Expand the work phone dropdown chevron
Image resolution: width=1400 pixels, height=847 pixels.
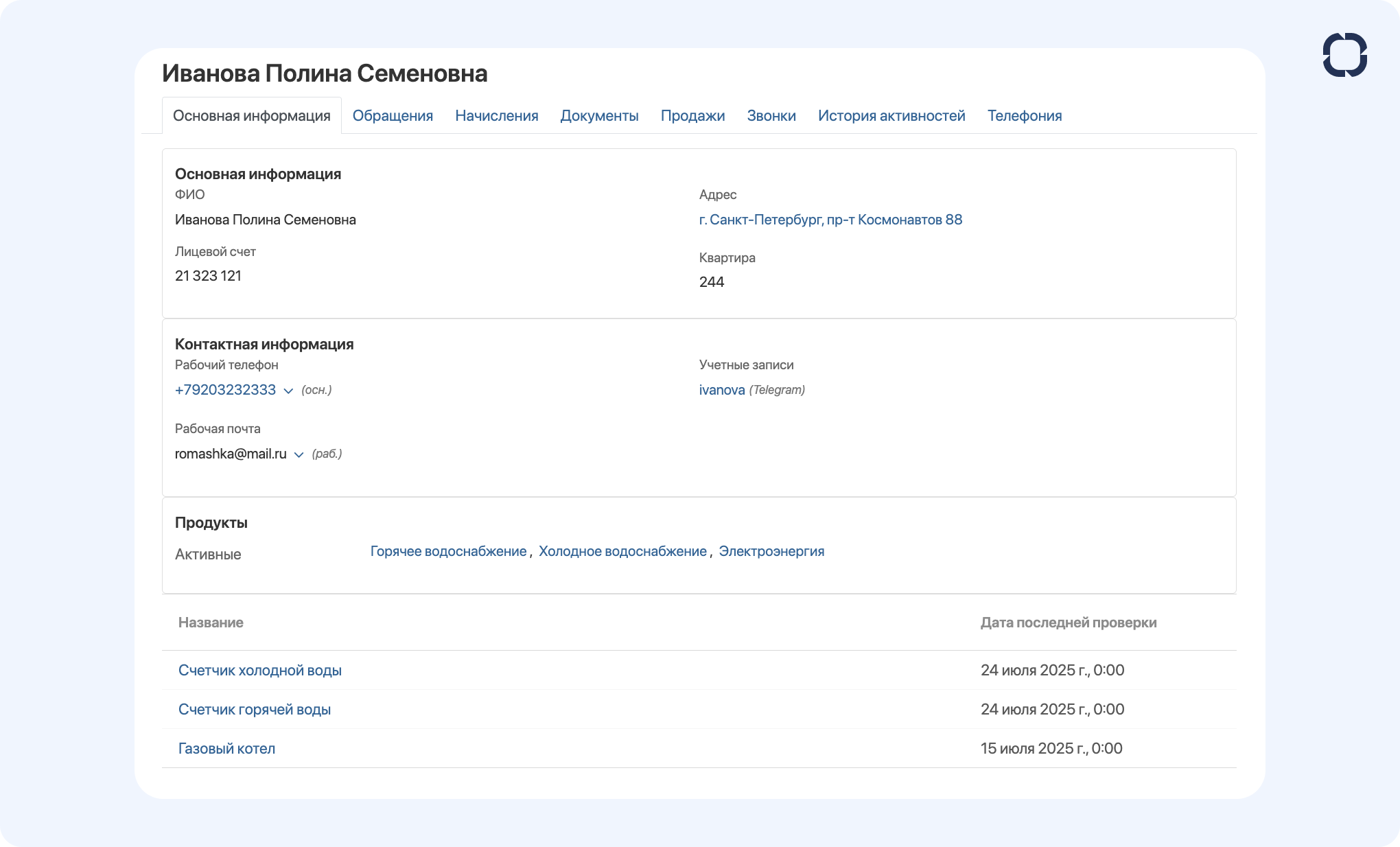(288, 391)
